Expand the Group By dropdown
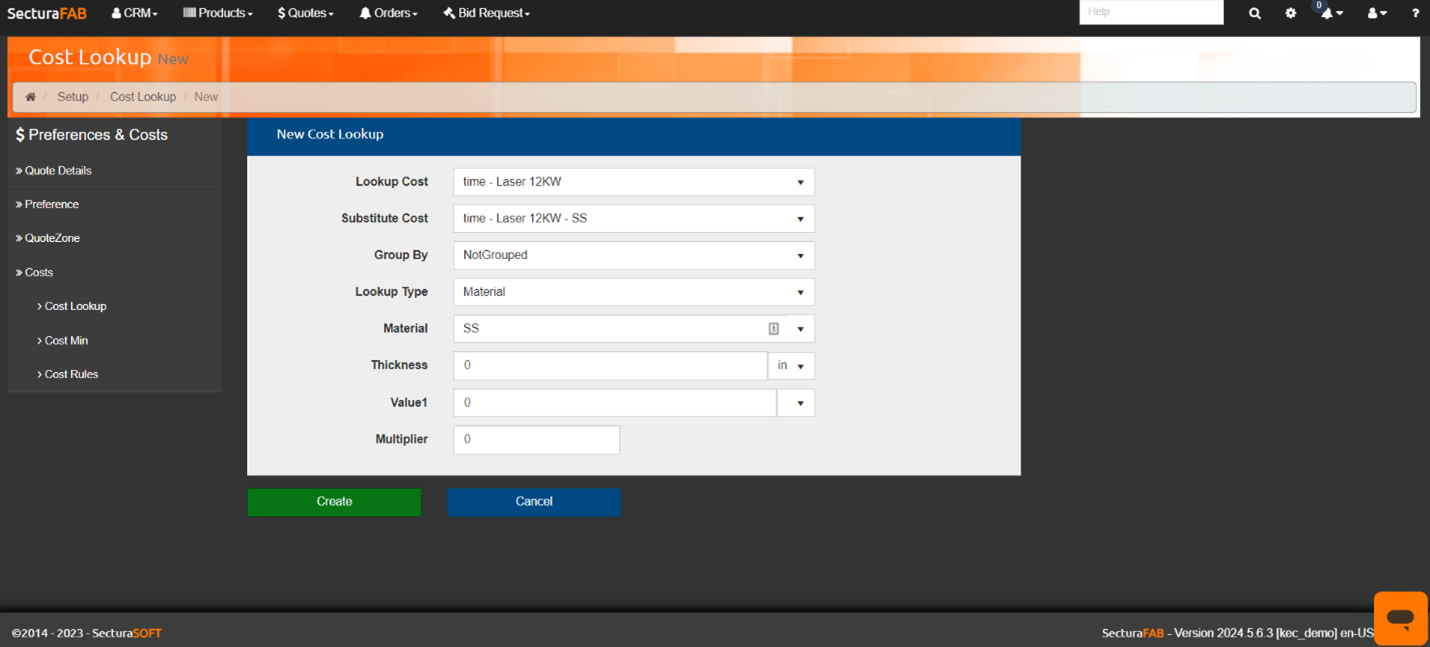The image size is (1430, 647). [633, 255]
